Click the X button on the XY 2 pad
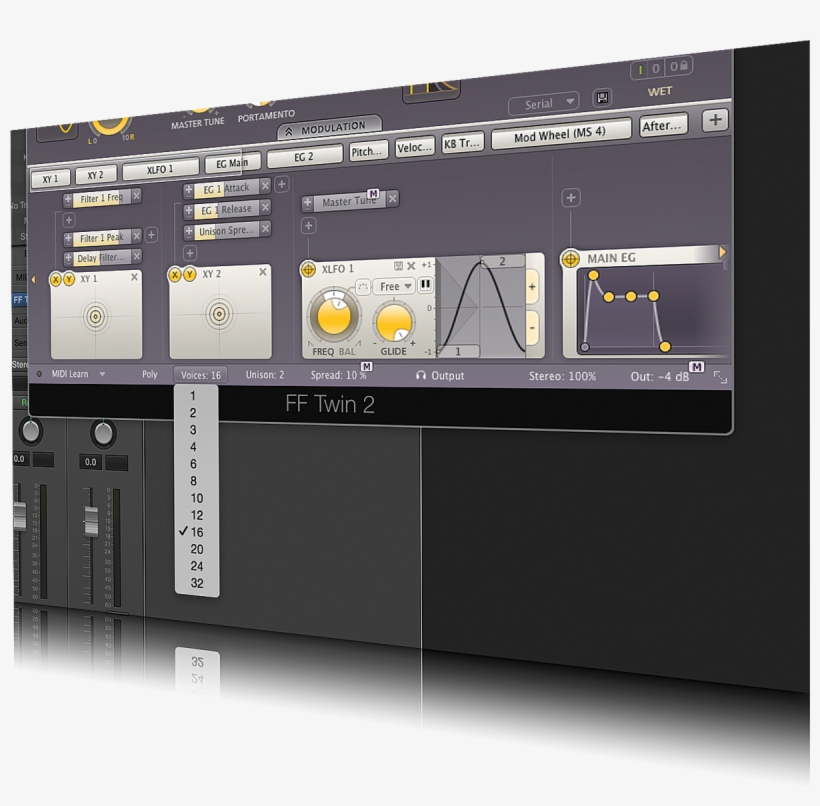Image resolution: width=820 pixels, height=806 pixels. pos(175,275)
